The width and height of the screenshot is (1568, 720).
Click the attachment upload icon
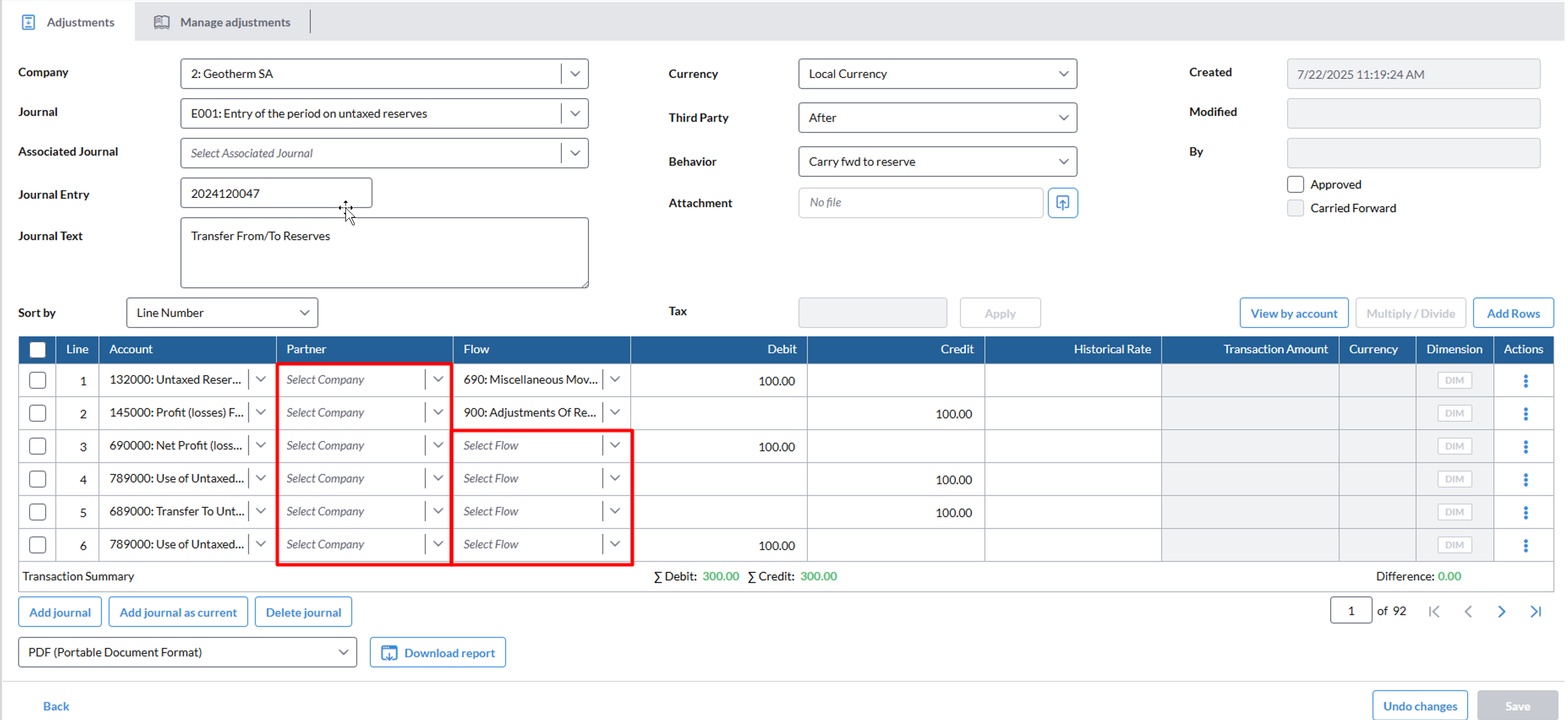click(x=1062, y=203)
